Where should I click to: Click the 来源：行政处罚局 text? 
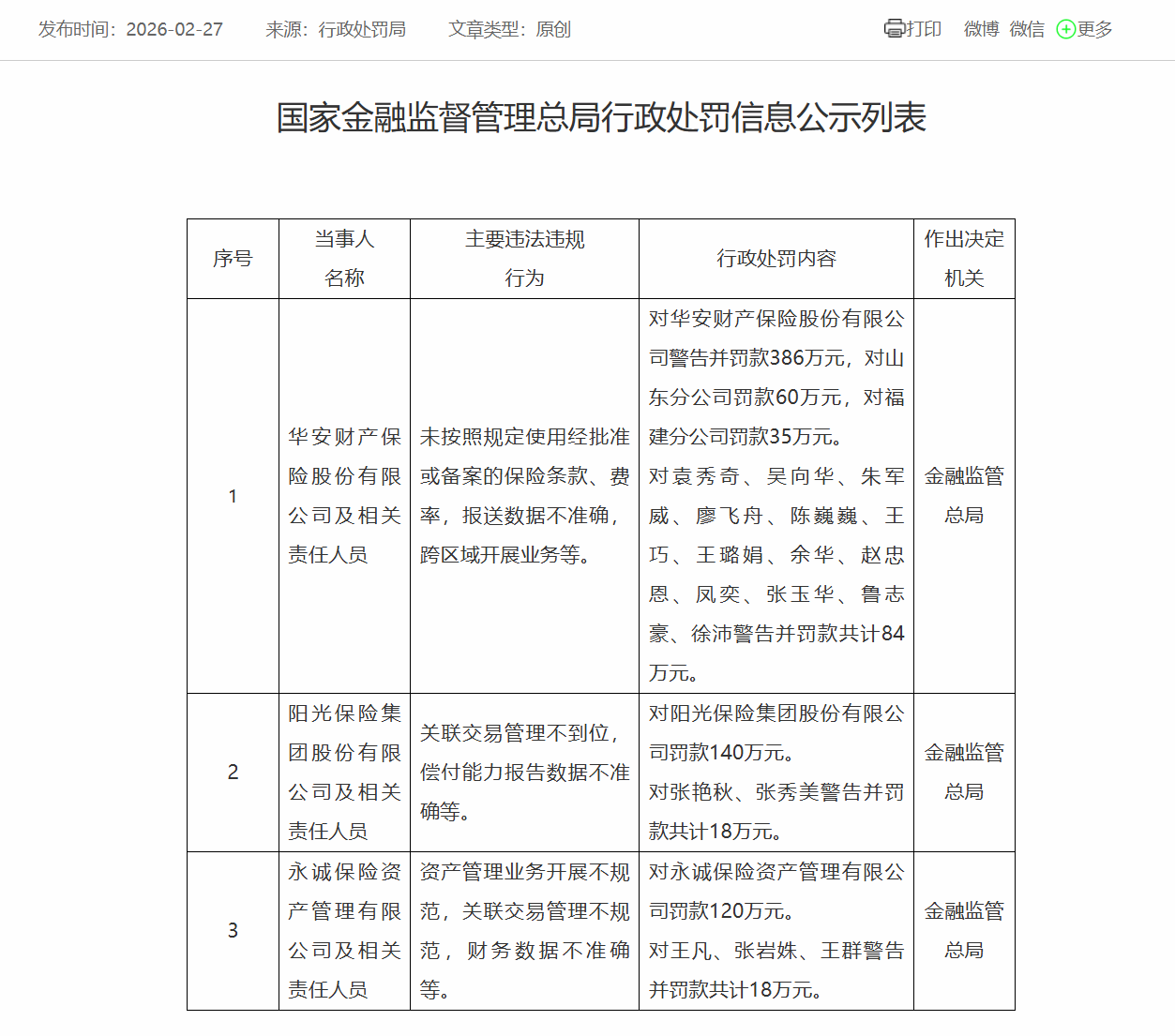click(x=336, y=29)
